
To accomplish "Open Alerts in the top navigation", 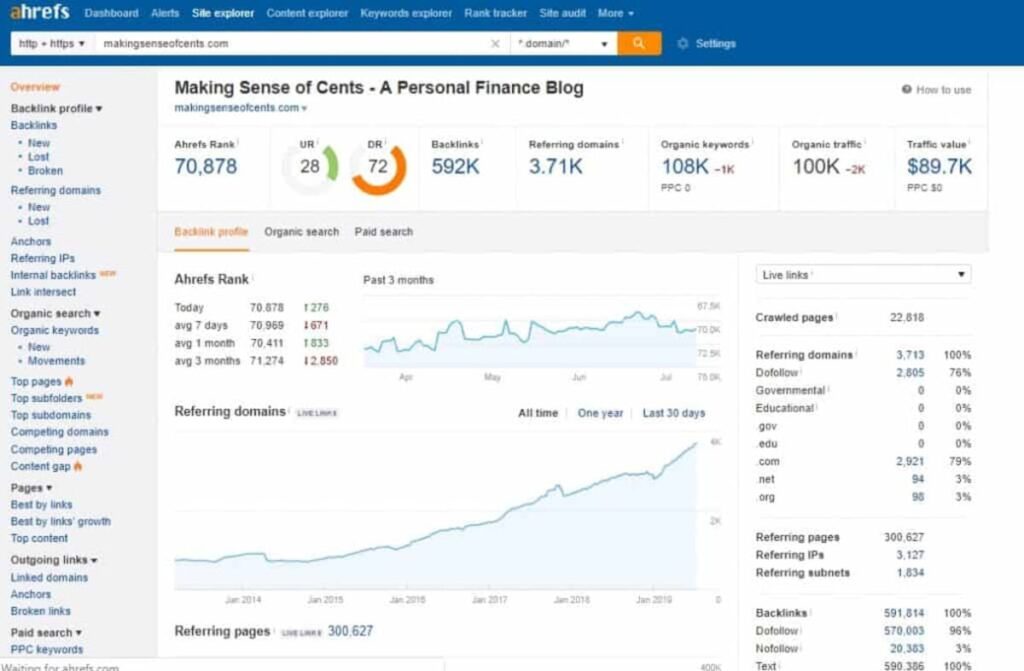I will click(x=165, y=13).
